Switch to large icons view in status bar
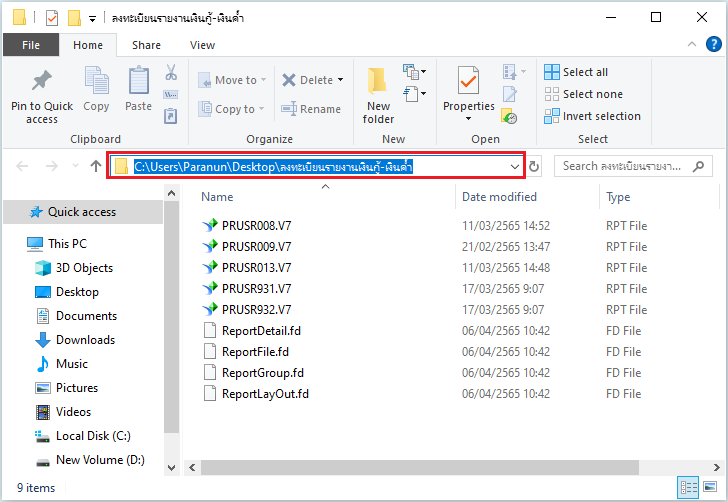 click(711, 487)
